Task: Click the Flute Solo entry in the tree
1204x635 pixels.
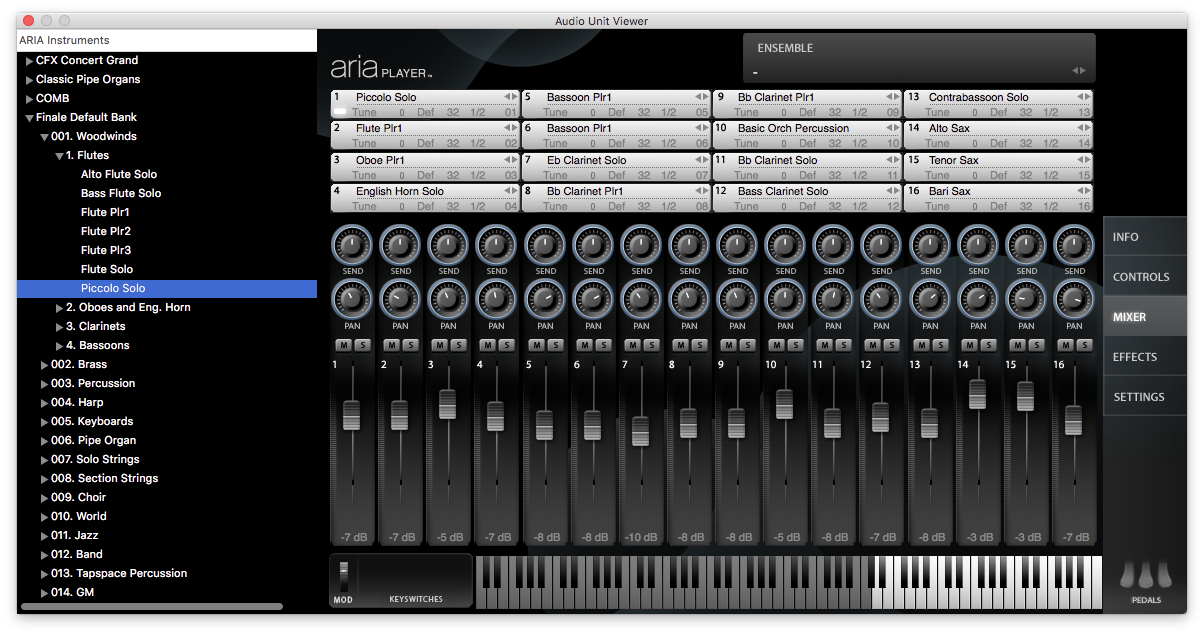Action: (x=107, y=269)
